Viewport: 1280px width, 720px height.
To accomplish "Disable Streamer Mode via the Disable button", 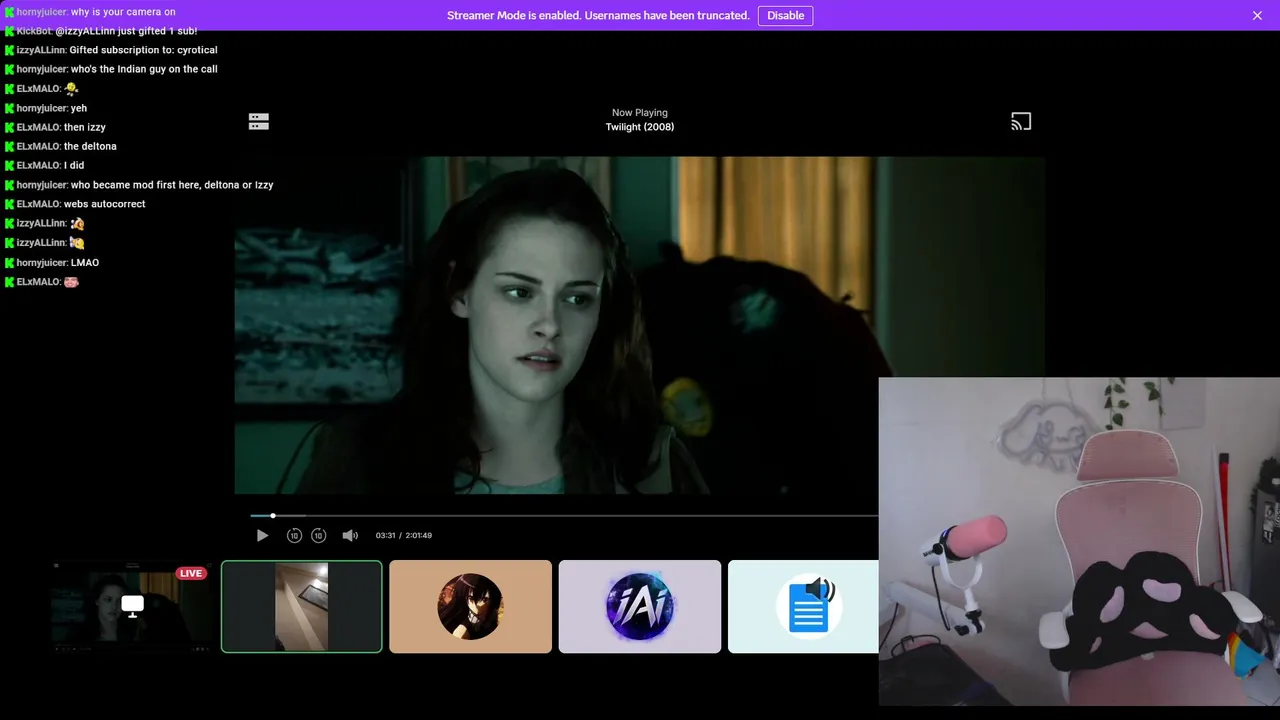I will pyautogui.click(x=785, y=15).
